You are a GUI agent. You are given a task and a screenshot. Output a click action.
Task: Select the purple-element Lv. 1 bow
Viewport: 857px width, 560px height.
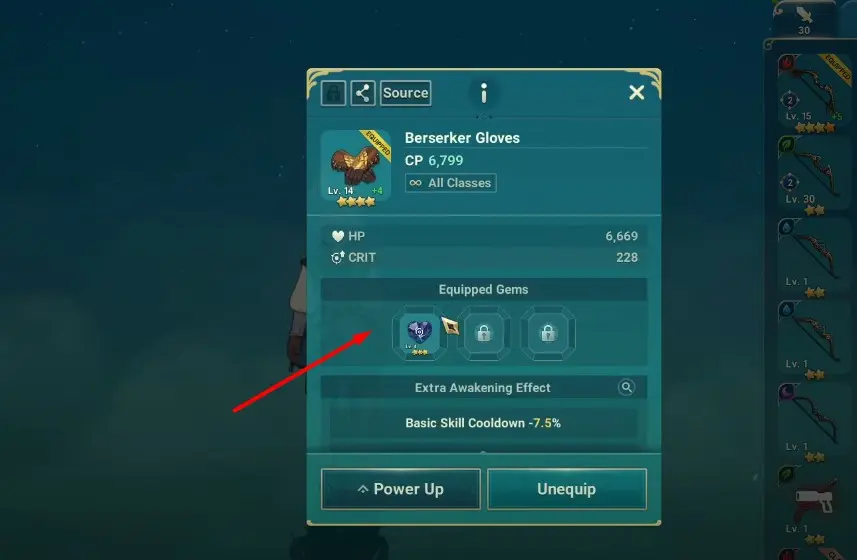pyautogui.click(x=812, y=423)
